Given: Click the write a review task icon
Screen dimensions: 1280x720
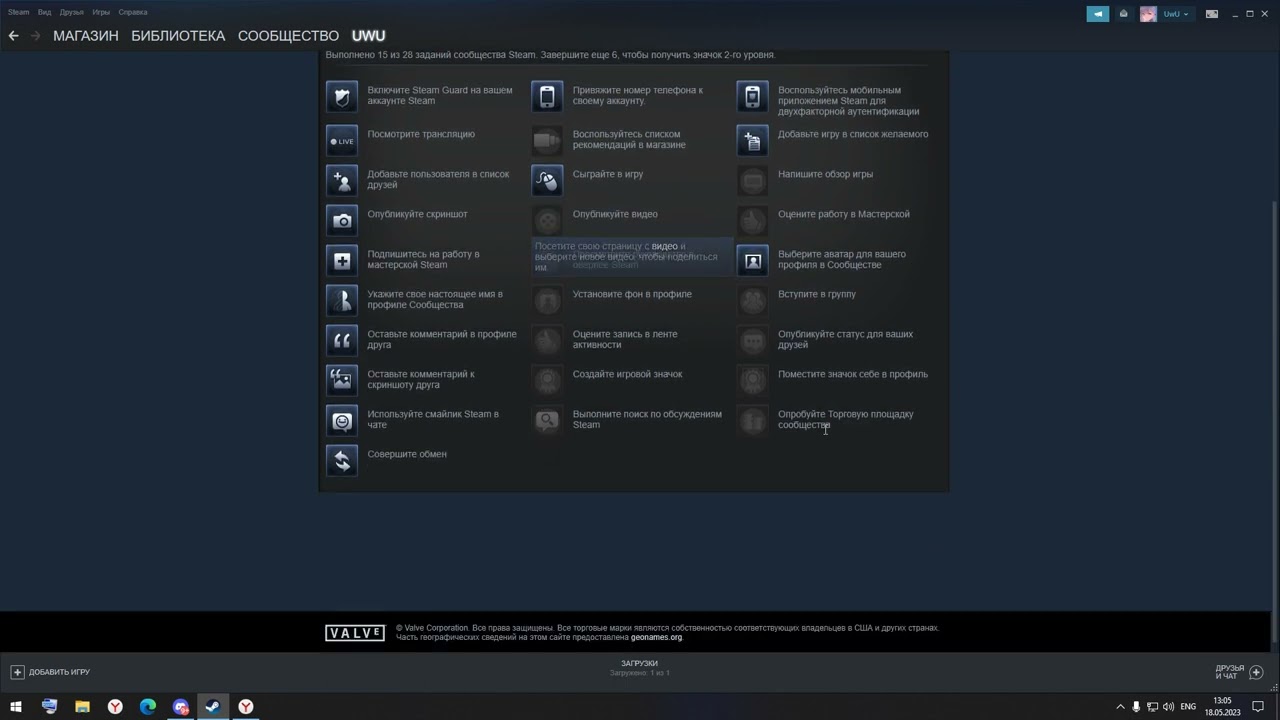Looking at the screenshot, I should click(x=753, y=180).
